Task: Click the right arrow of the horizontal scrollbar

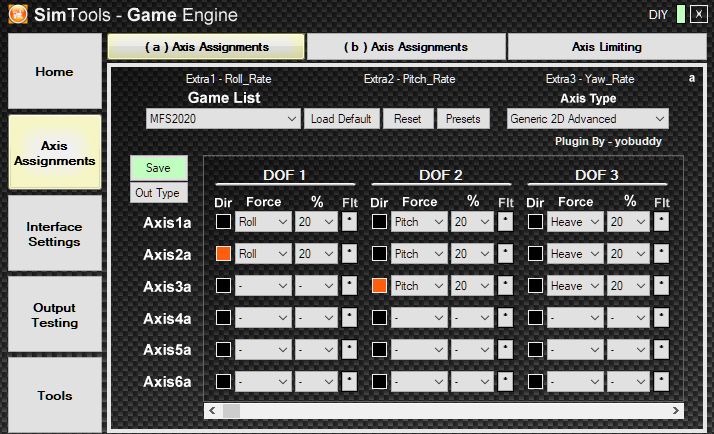Action: coord(676,411)
